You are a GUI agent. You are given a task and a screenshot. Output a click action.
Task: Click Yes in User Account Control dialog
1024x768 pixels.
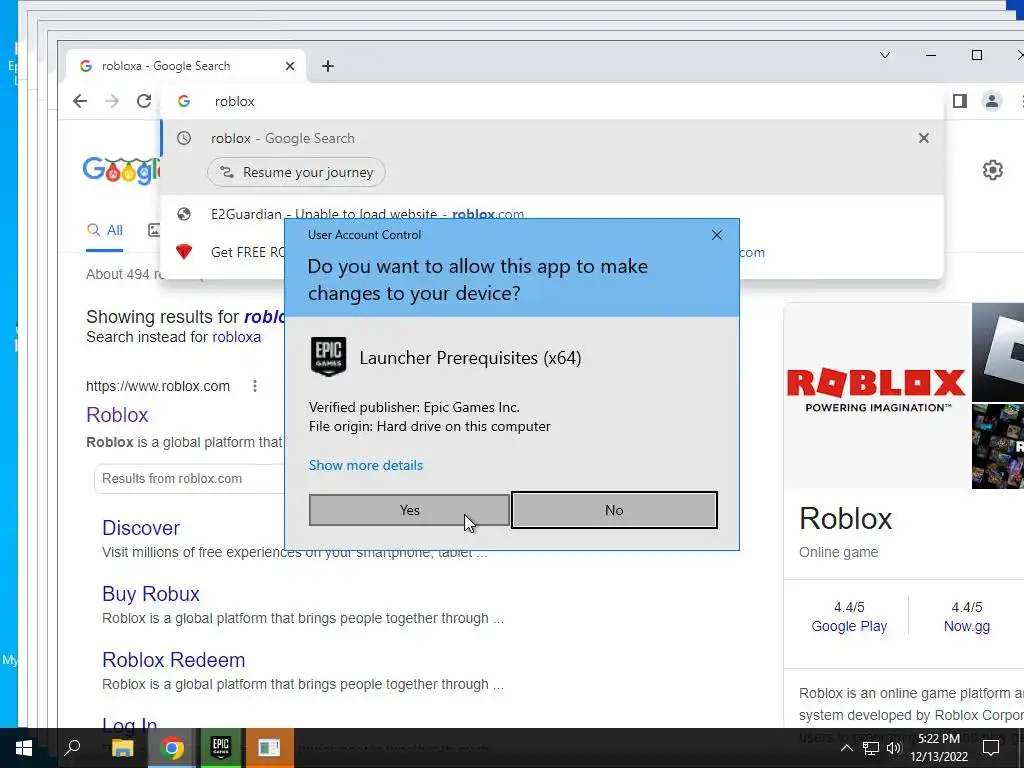pos(409,510)
